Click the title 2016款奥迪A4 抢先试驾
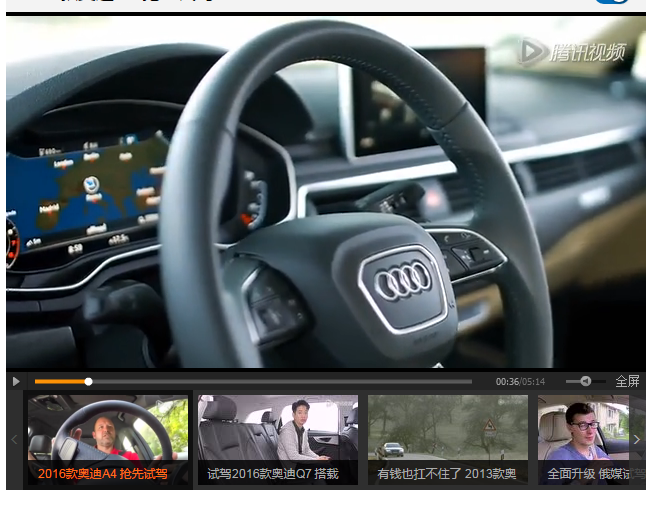Viewport: 658px width, 505px height. pyautogui.click(x=103, y=474)
